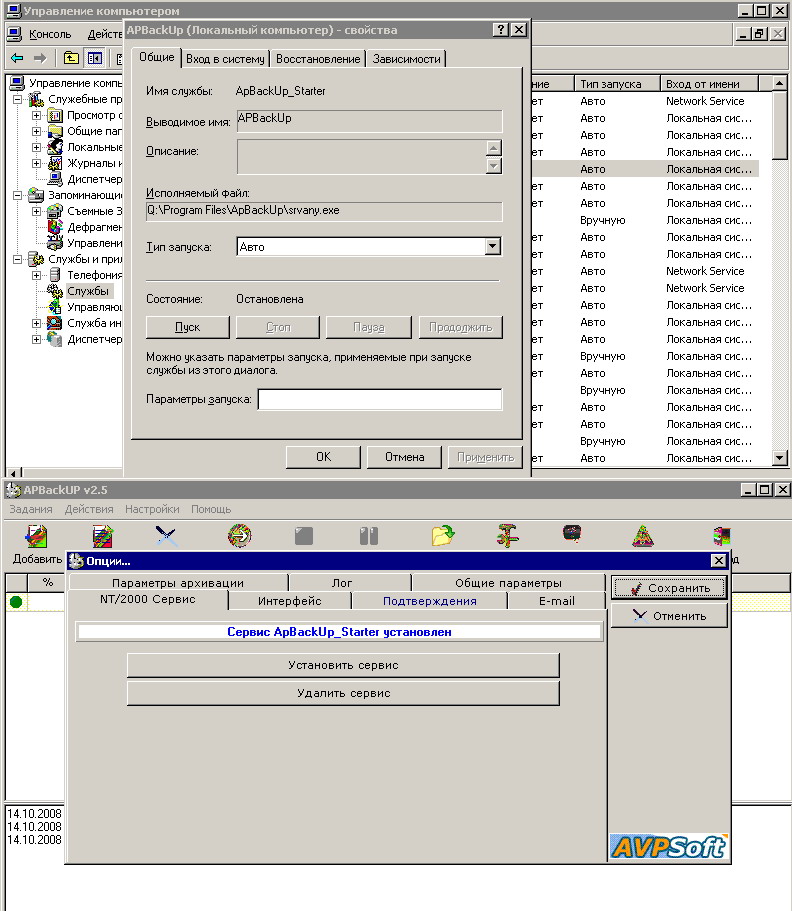
Task: Click the up-one-level folder toolbar icon
Action: point(72,58)
